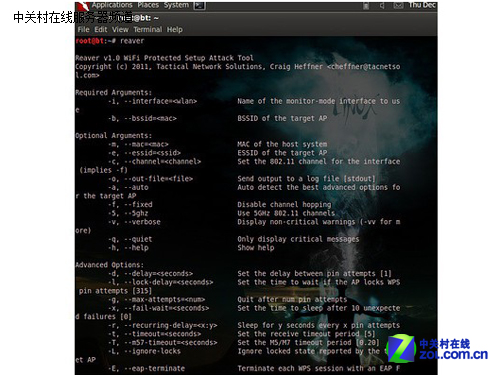Viewport: 500px width, 375px height.
Task: Open the mail envelope tray icon
Action: (398, 6)
